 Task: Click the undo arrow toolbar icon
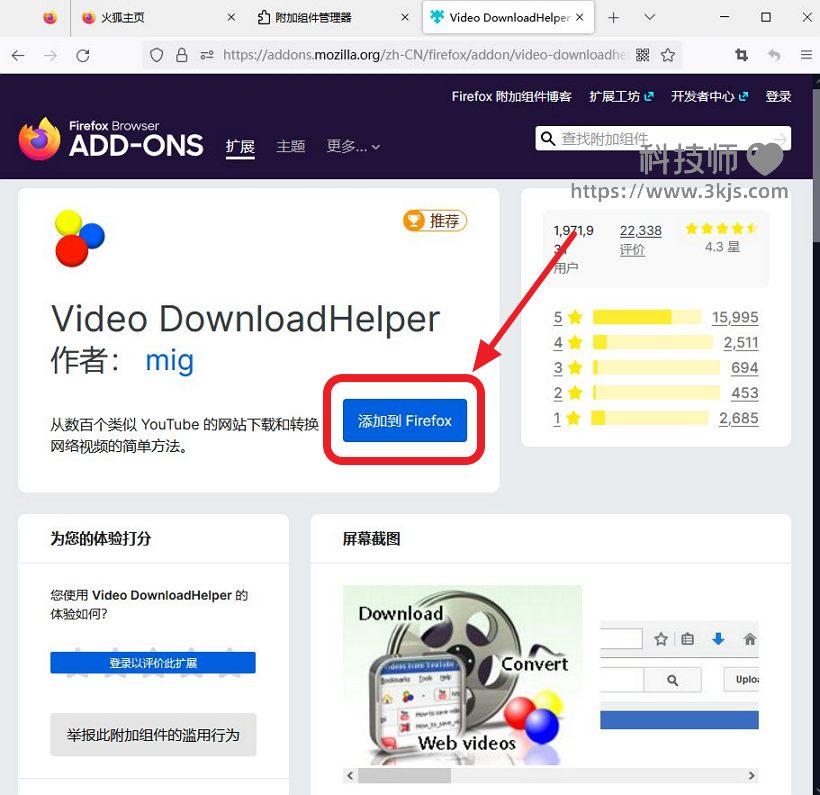pos(774,55)
